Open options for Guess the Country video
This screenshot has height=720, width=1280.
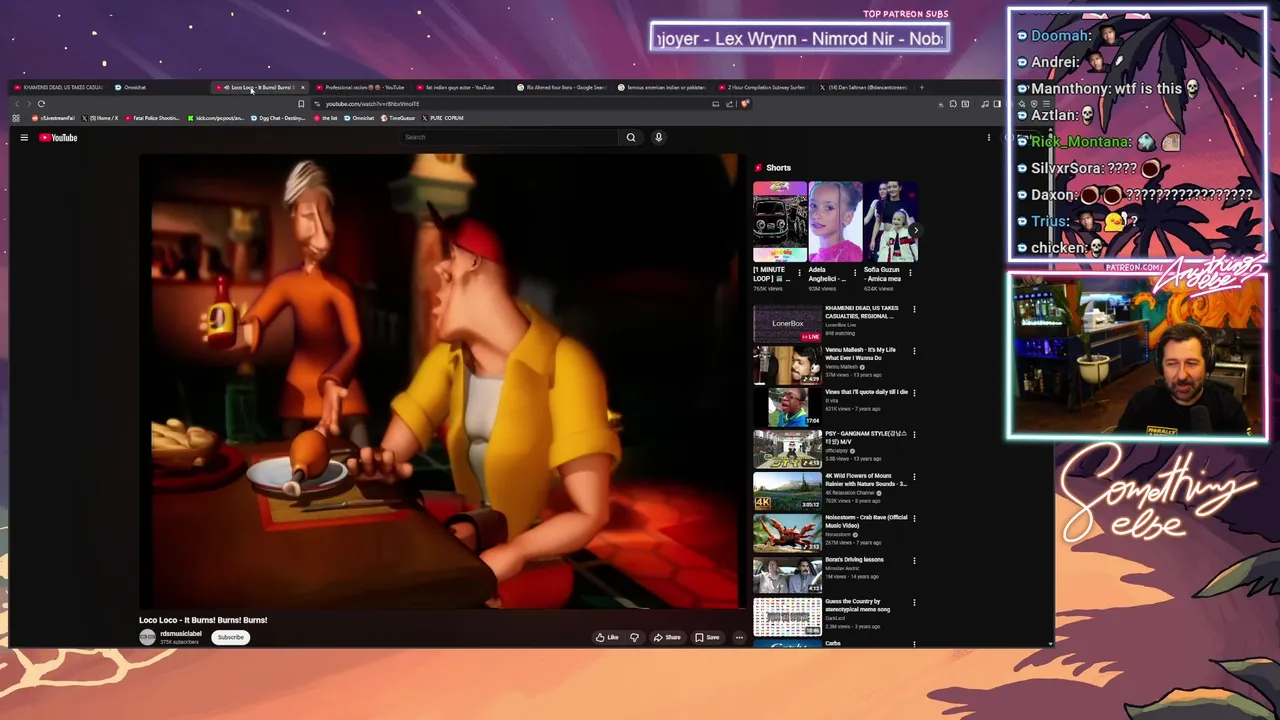[x=914, y=604]
